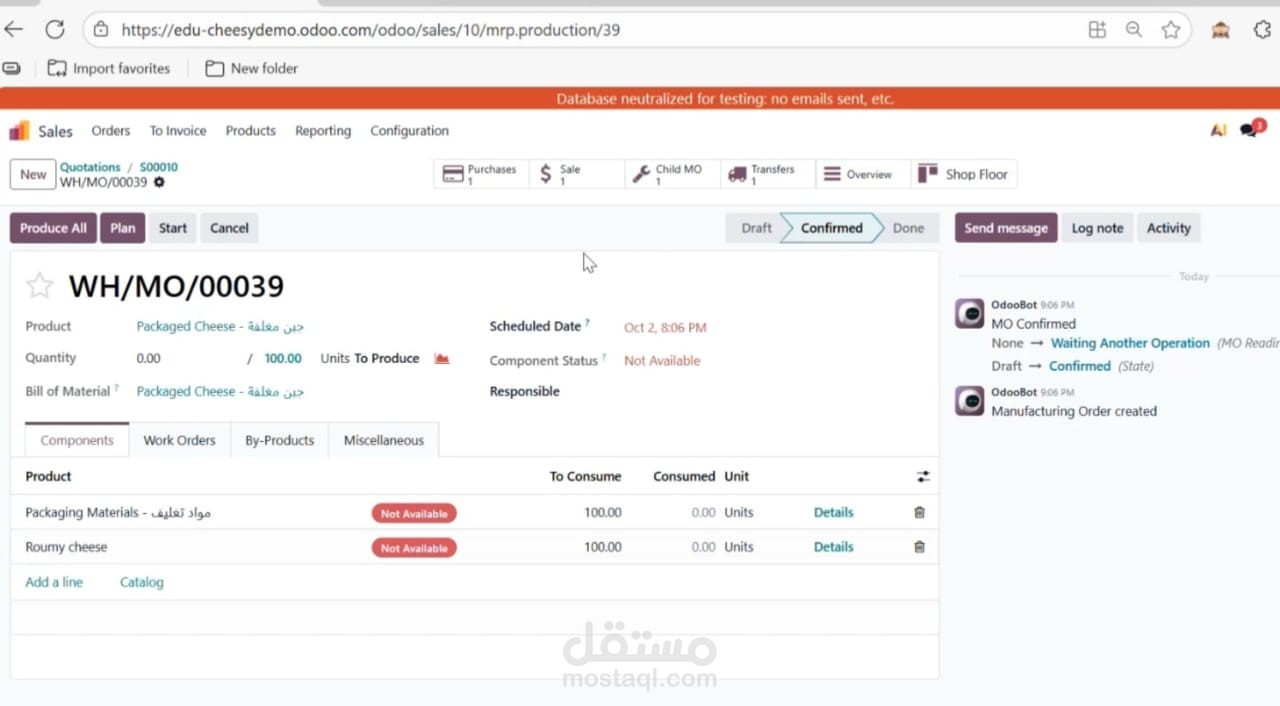Viewport: 1280px width, 706px height.
Task: Click Not Available badge for Packaging Materials
Action: click(414, 513)
